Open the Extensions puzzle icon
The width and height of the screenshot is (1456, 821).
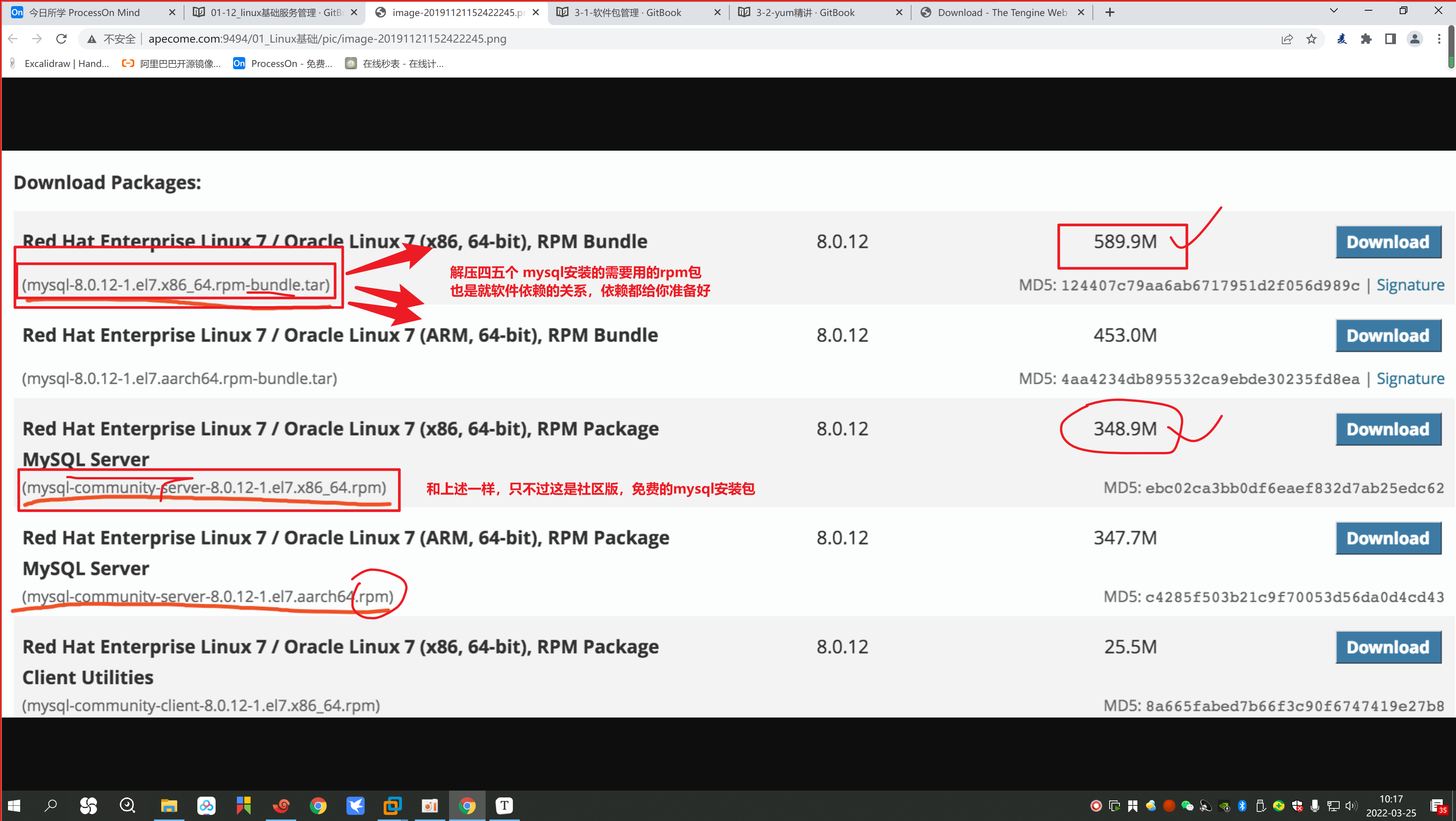[1366, 38]
